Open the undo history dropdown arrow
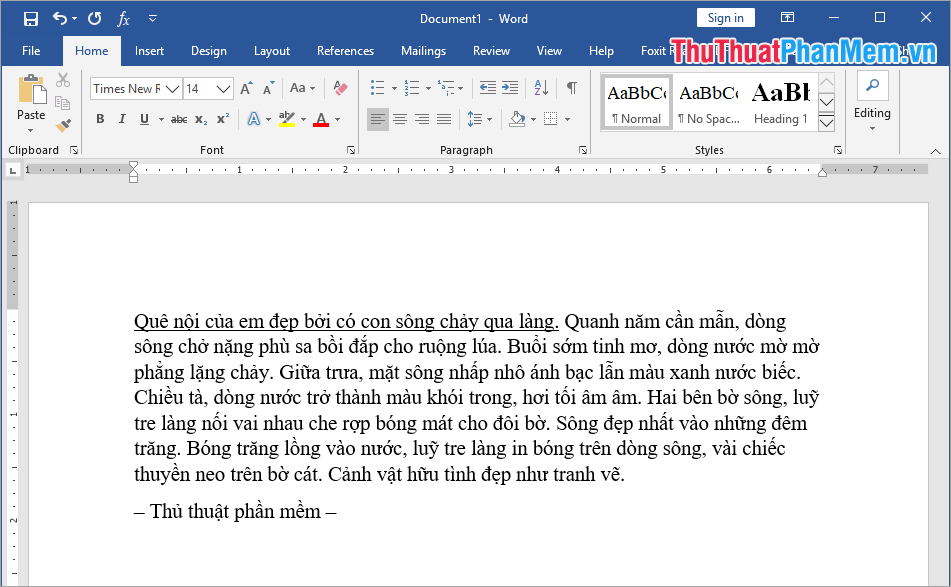Screen dimensions: 951x587 click(75, 19)
